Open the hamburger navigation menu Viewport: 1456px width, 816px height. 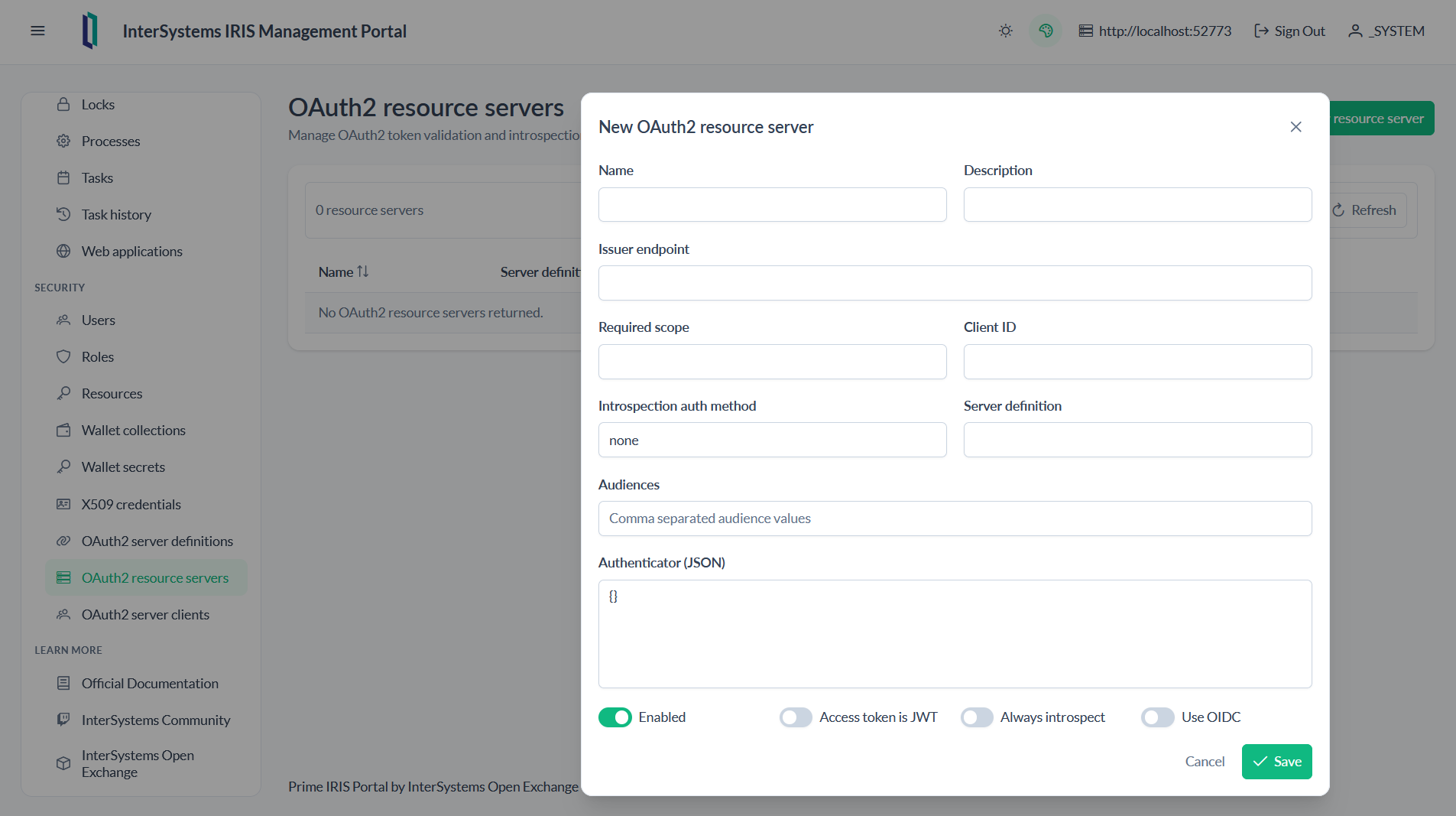pos(37,31)
